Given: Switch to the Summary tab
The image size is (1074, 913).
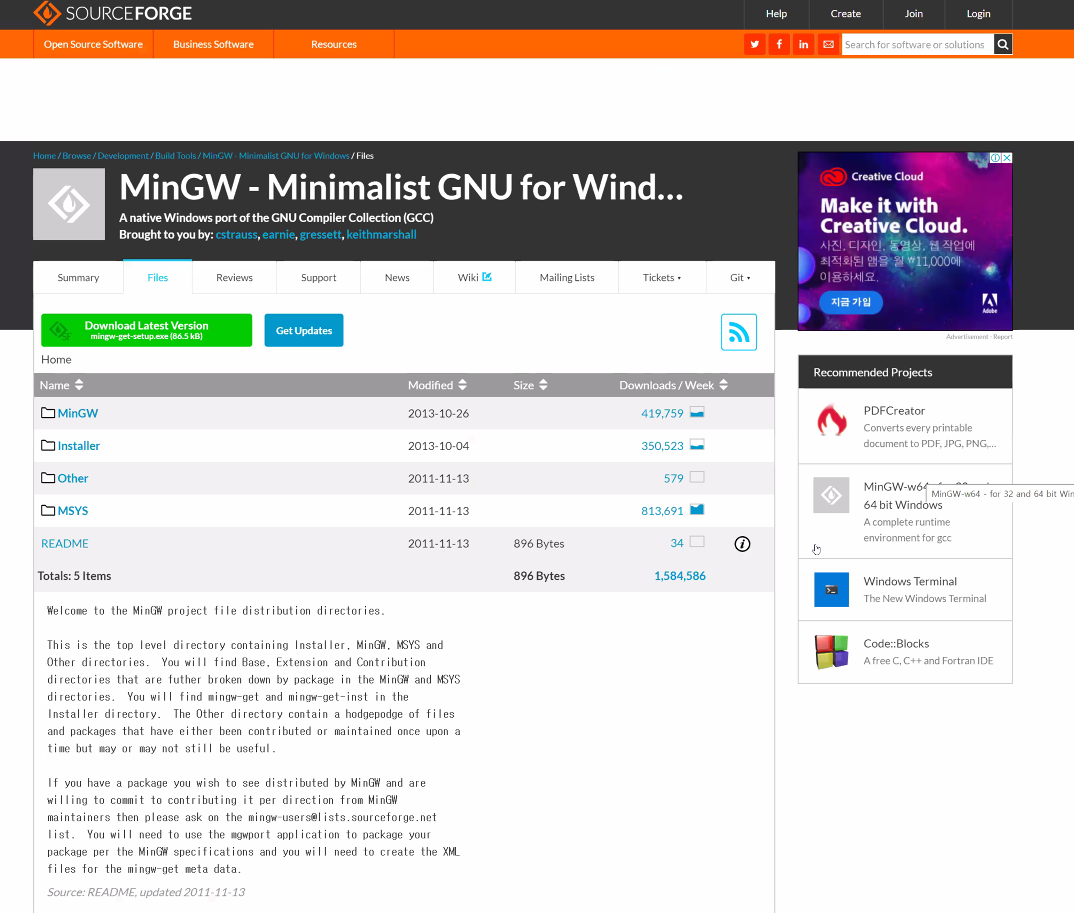Looking at the screenshot, I should coord(78,277).
